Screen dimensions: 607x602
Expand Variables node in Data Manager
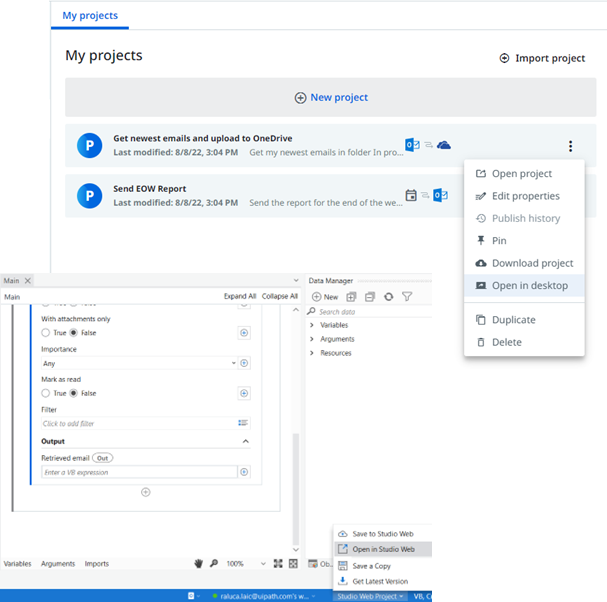(312, 325)
